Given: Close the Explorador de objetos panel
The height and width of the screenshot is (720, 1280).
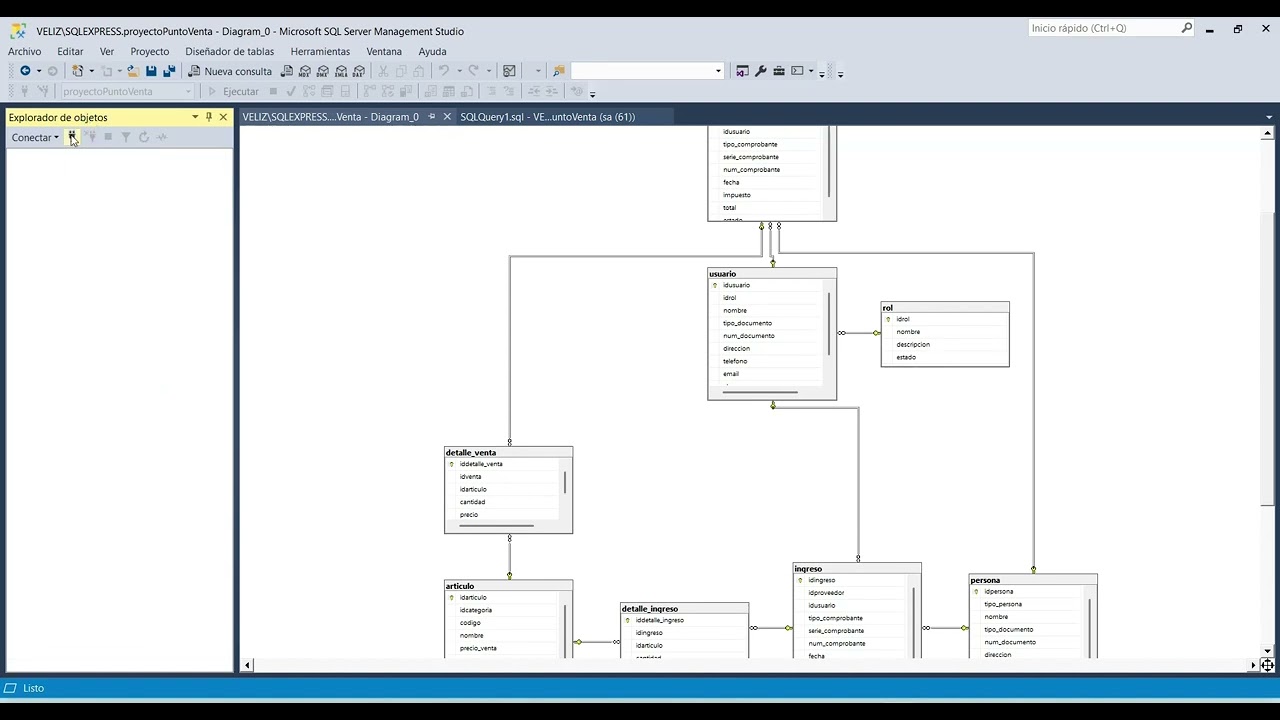Looking at the screenshot, I should (223, 117).
